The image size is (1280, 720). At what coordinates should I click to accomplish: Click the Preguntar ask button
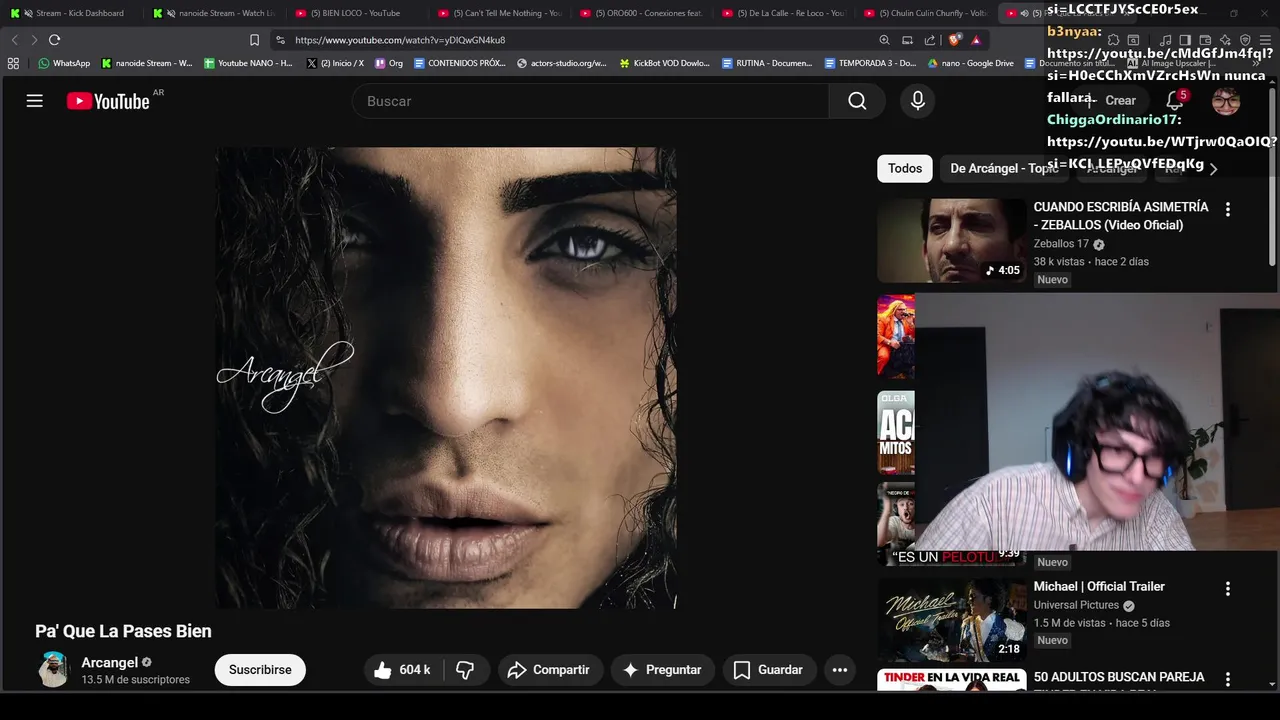[662, 670]
